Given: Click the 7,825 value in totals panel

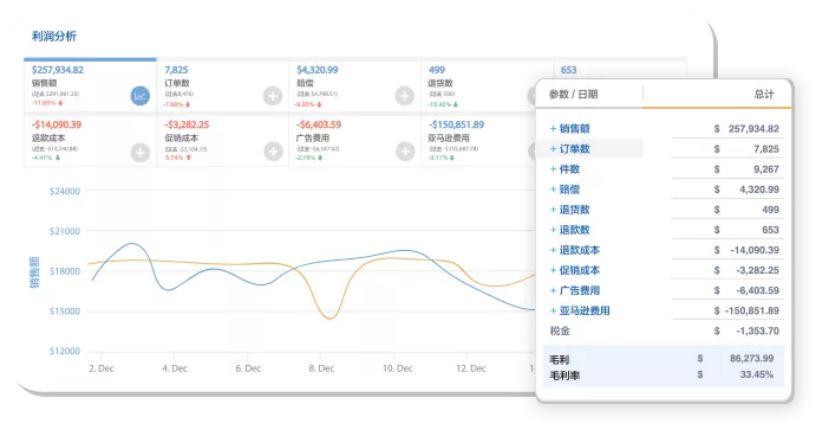Looking at the screenshot, I should [766, 149].
